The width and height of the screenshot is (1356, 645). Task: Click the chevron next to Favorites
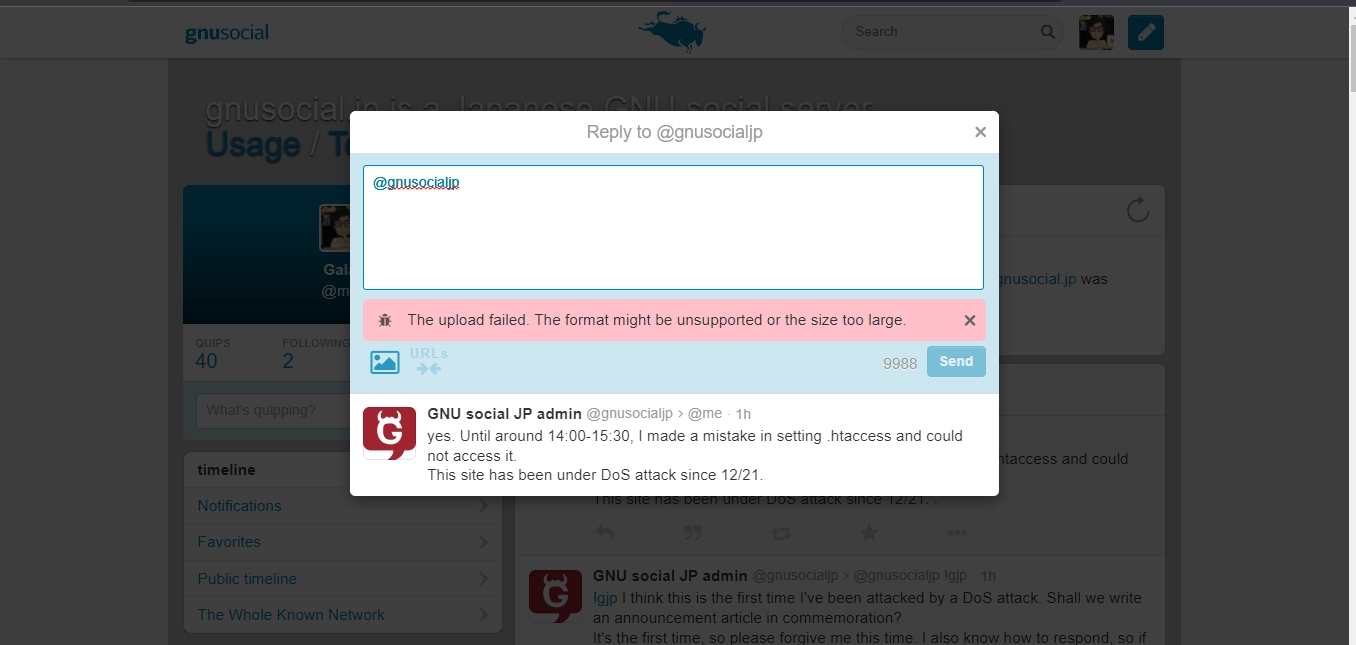[484, 542]
